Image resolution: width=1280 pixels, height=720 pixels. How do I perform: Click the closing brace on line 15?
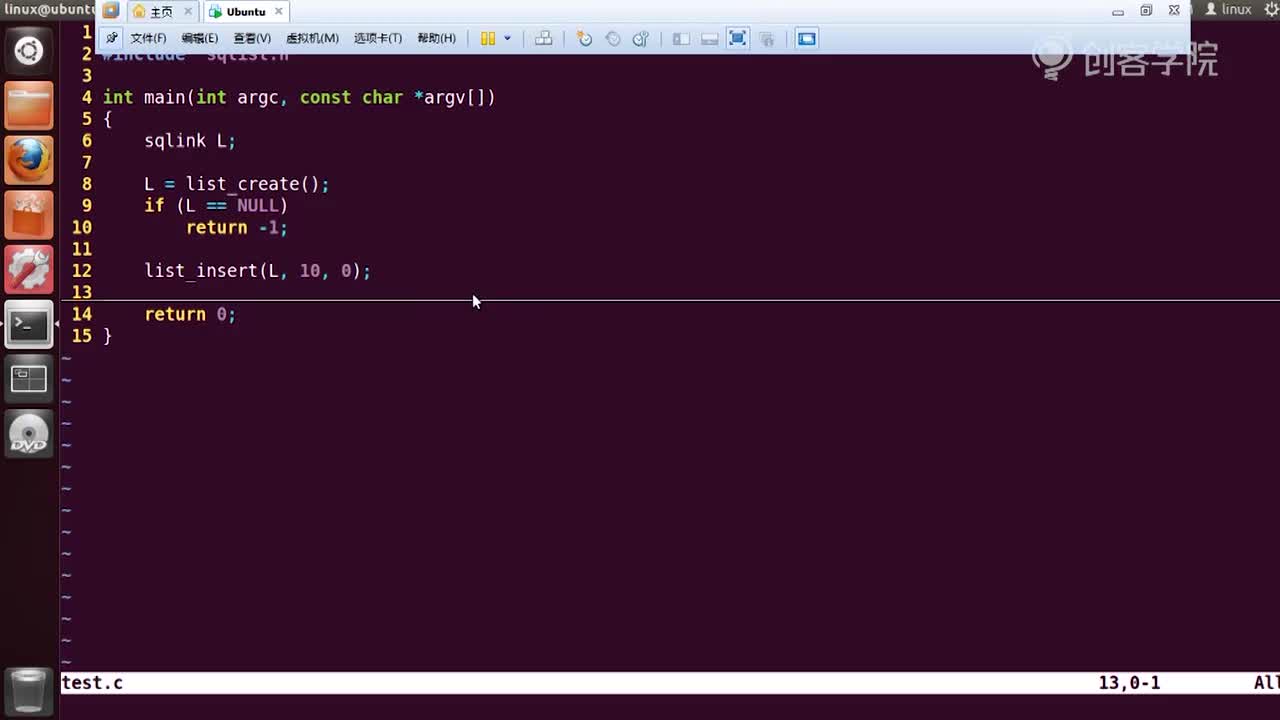coord(108,336)
